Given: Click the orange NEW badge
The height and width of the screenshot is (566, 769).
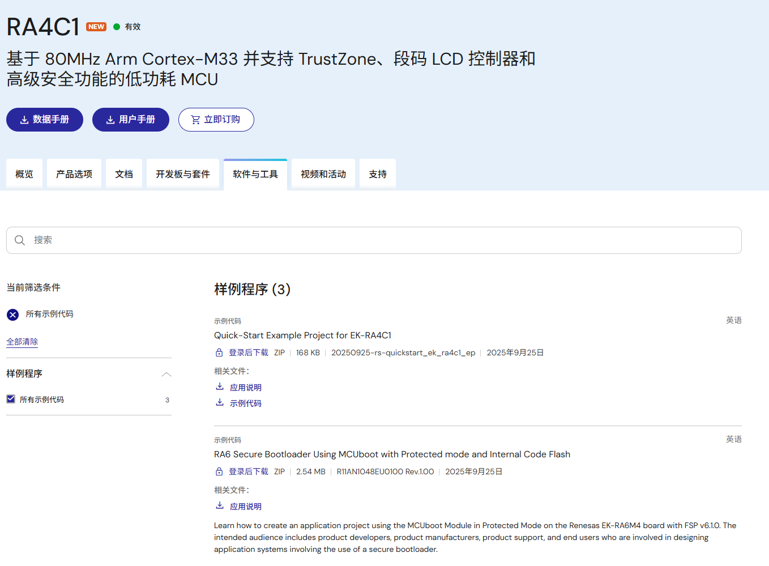Looking at the screenshot, I should tap(96, 26).
